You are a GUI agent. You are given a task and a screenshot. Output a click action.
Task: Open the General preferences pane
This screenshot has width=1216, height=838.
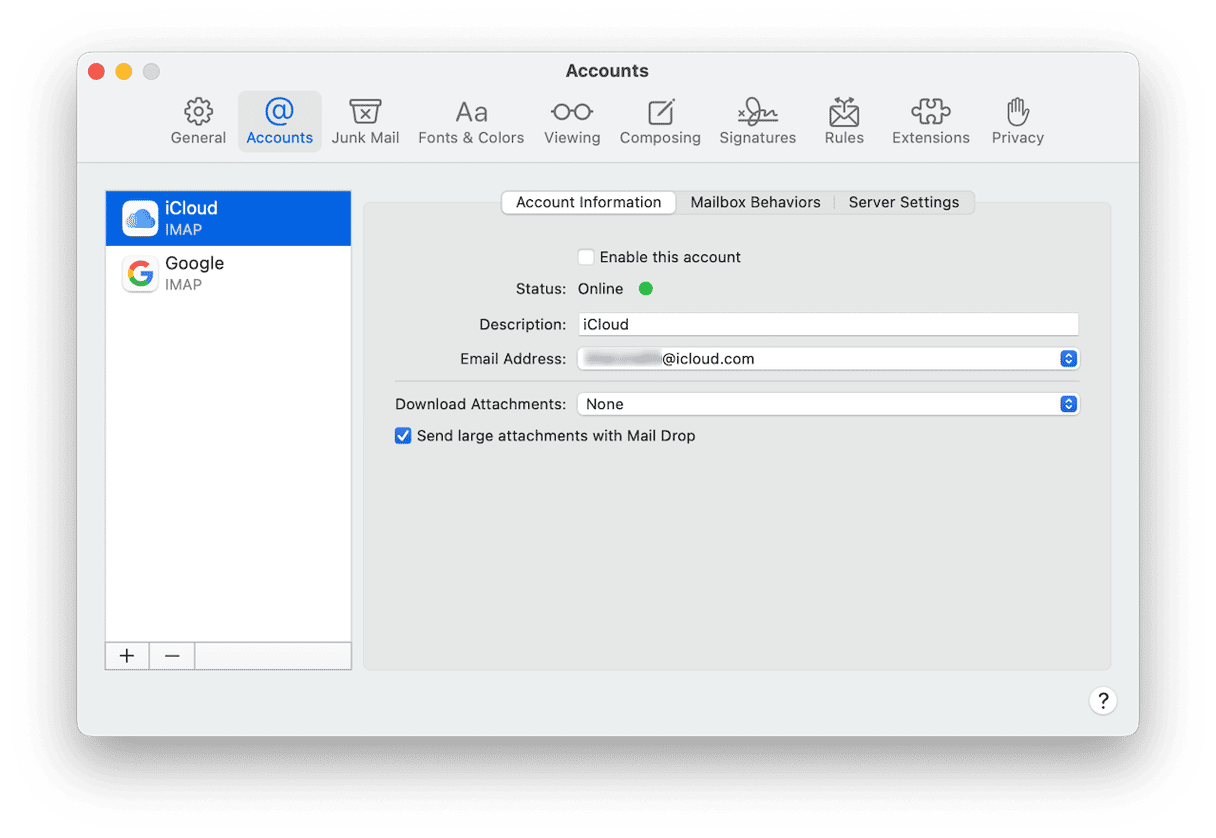tap(198, 122)
